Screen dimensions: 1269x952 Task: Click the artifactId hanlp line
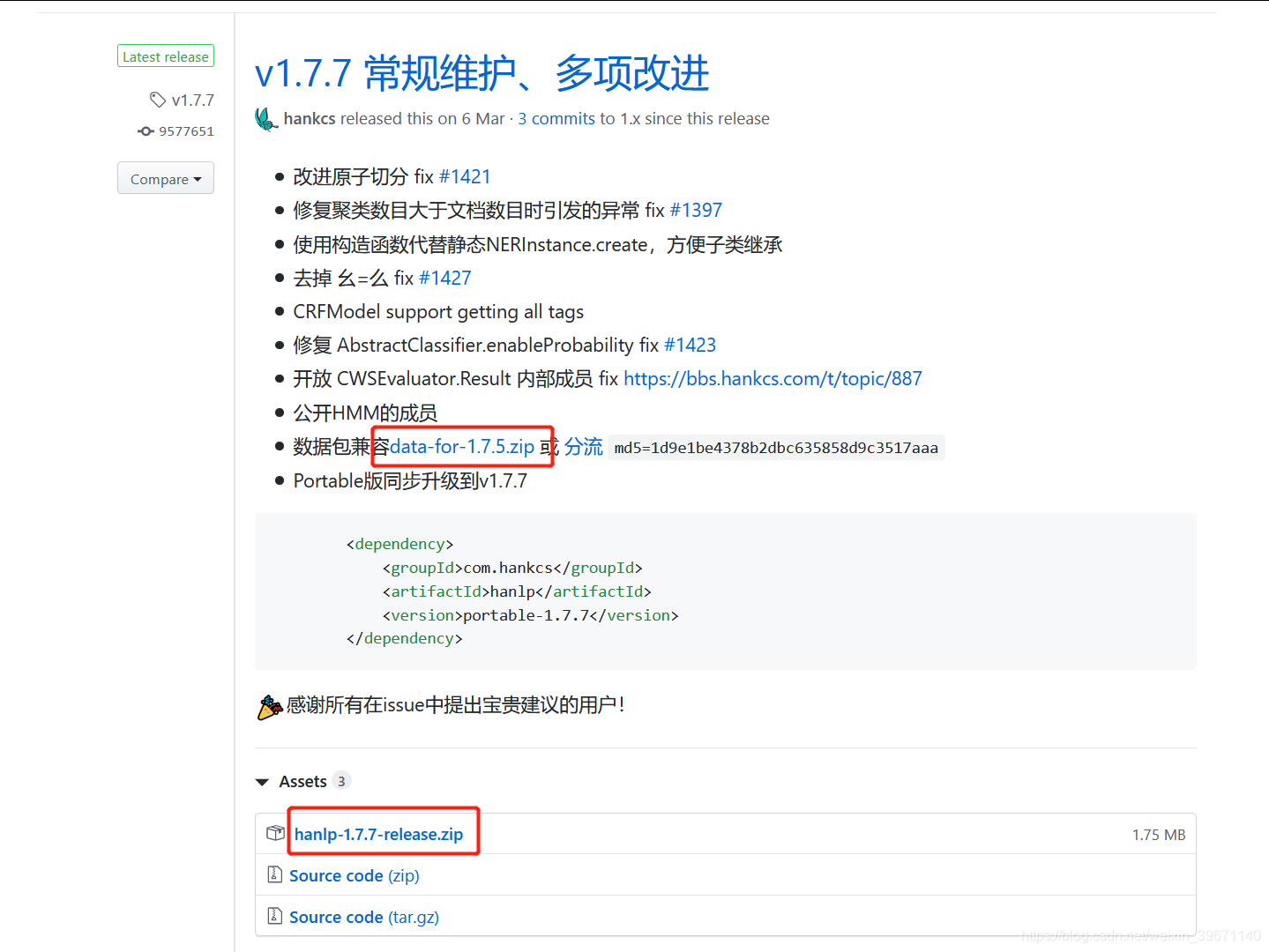tap(517, 591)
